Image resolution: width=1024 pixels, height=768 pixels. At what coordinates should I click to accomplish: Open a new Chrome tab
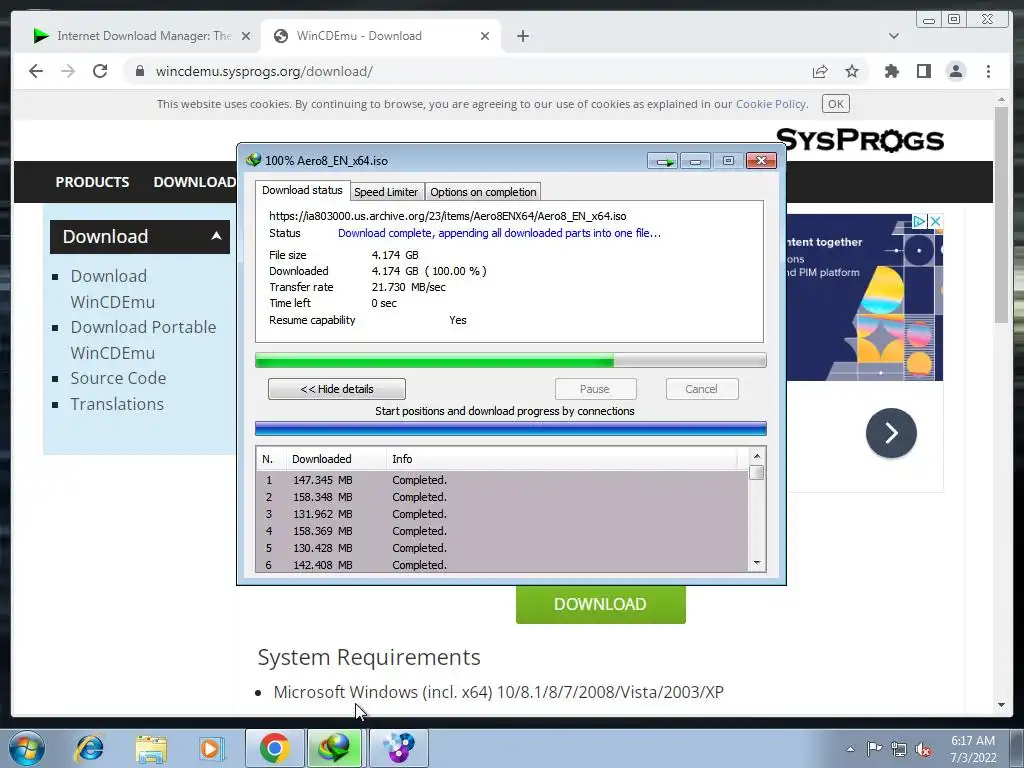coord(522,36)
